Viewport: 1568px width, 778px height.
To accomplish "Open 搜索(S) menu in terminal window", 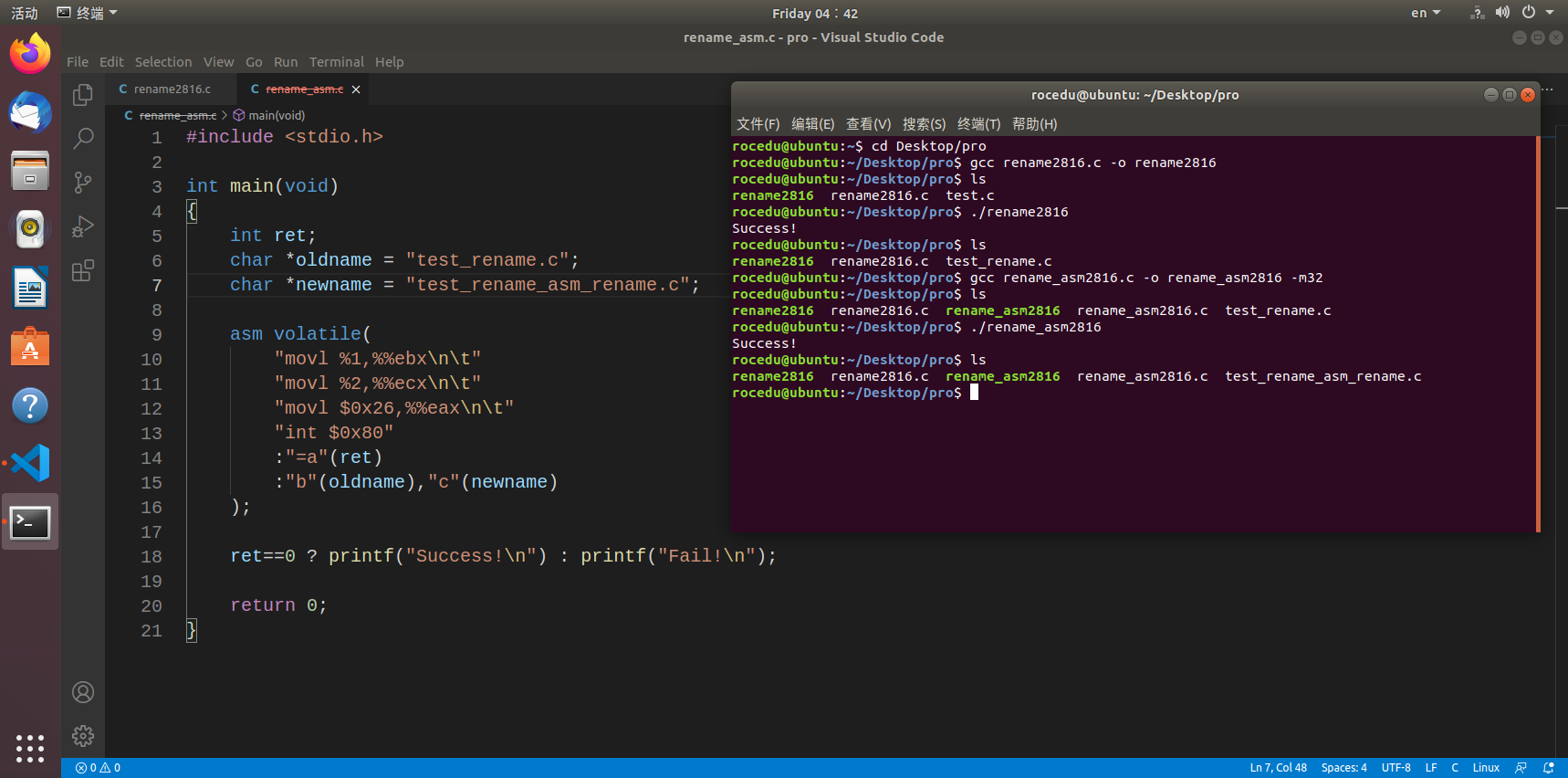I will [x=924, y=124].
